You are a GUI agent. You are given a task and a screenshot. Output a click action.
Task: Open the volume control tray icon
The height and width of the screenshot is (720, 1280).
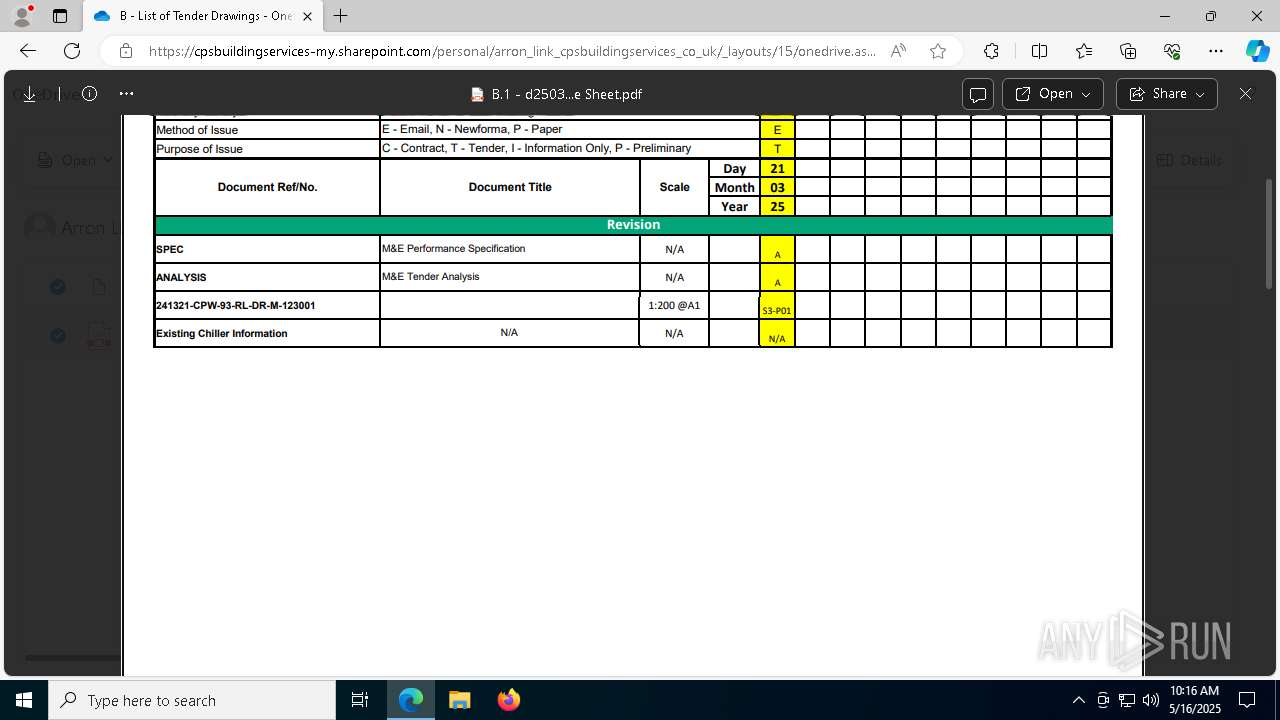coord(1151,700)
